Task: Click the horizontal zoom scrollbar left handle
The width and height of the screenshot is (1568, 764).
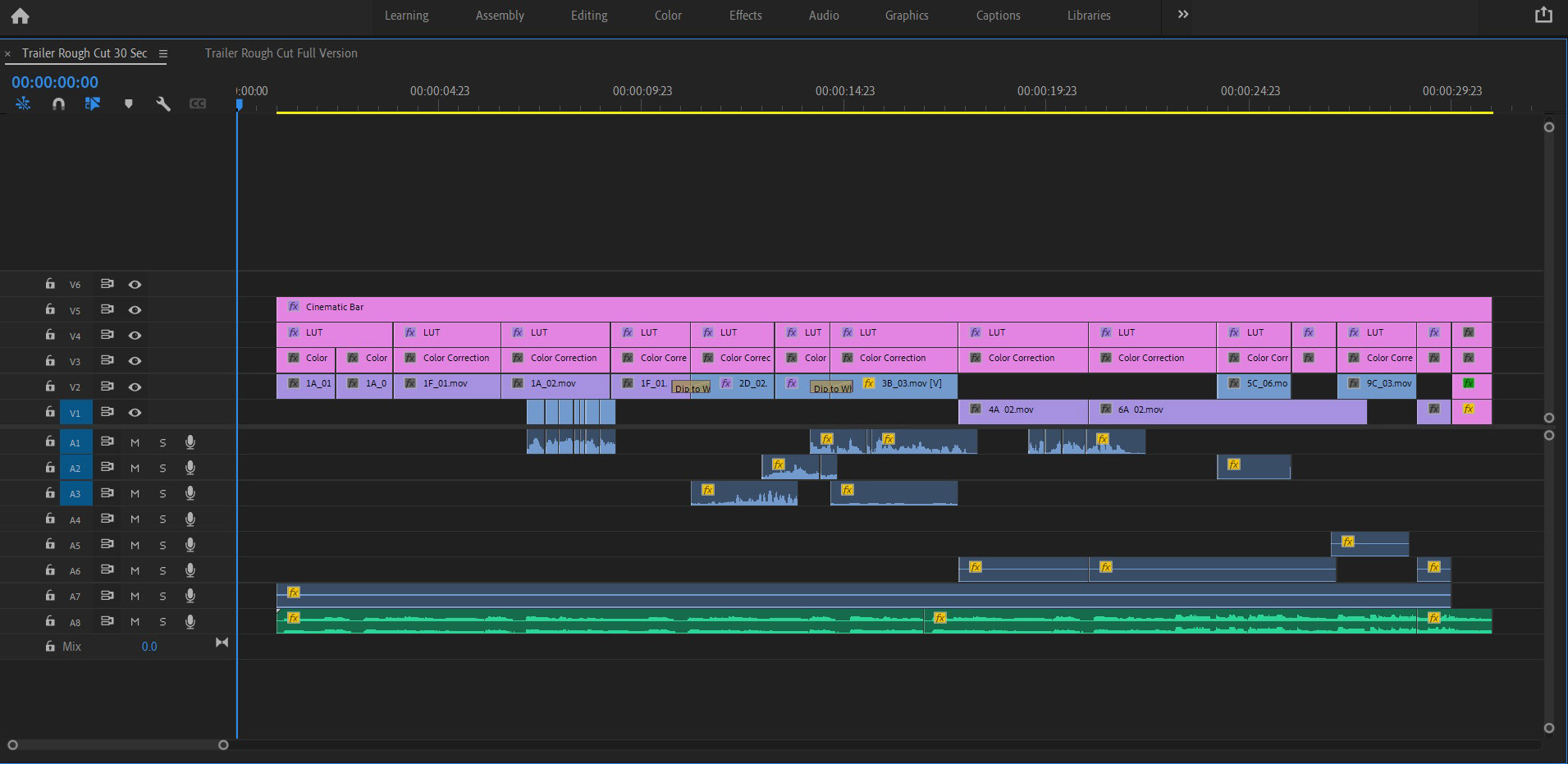Action: (12, 745)
